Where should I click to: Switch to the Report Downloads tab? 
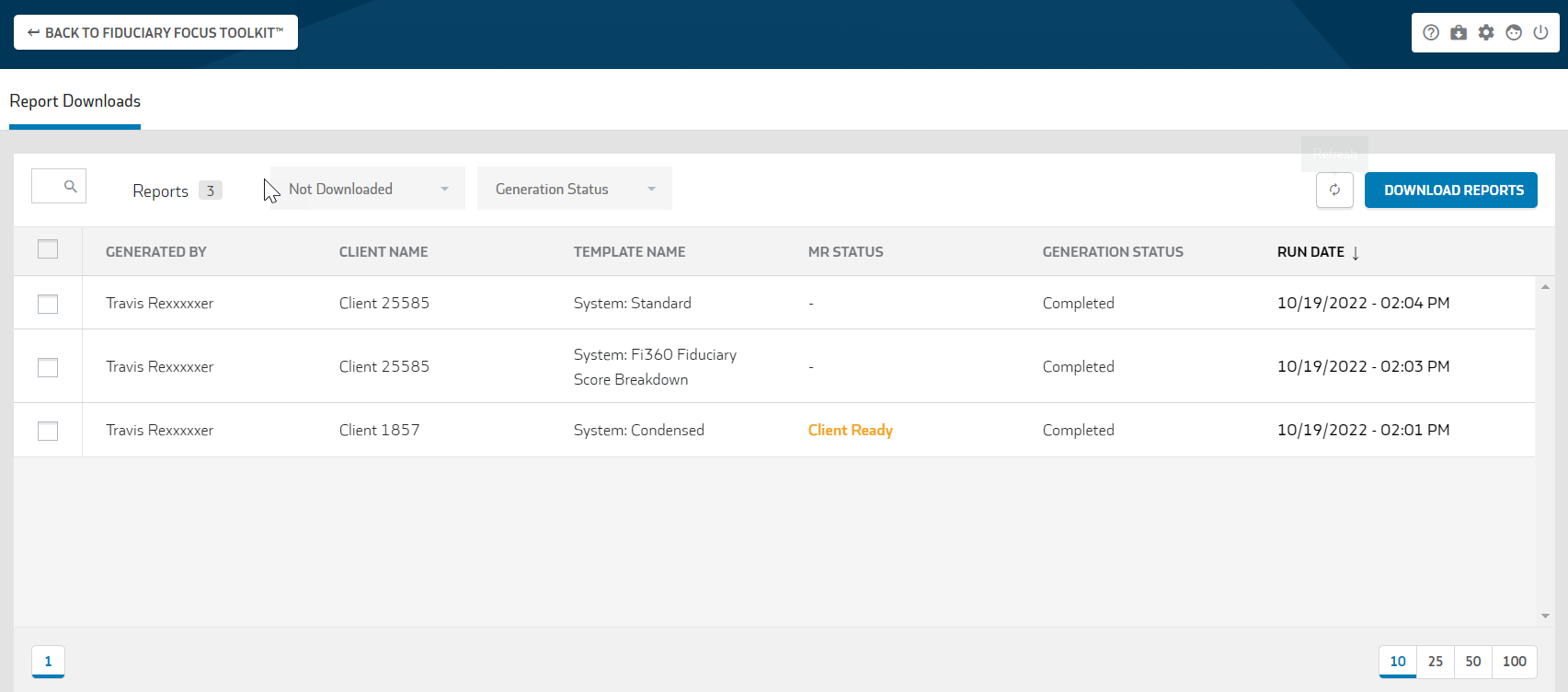tap(75, 101)
